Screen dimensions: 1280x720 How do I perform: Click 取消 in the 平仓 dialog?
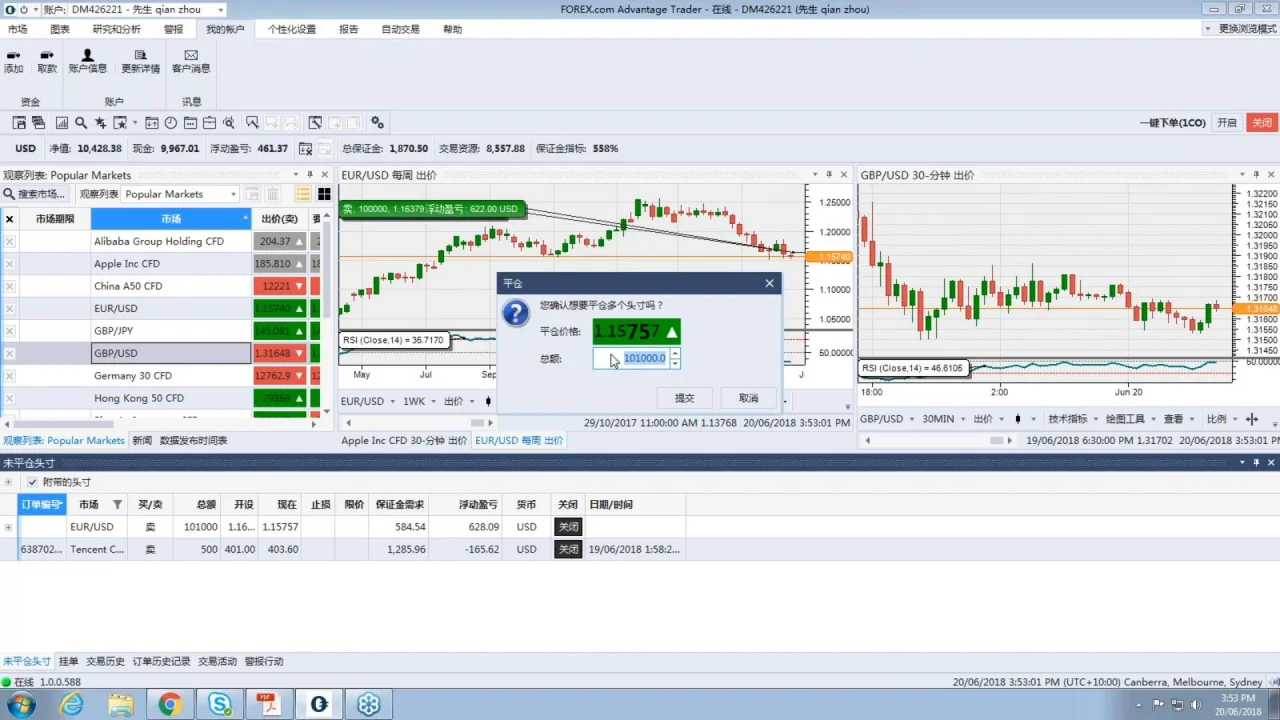point(749,398)
